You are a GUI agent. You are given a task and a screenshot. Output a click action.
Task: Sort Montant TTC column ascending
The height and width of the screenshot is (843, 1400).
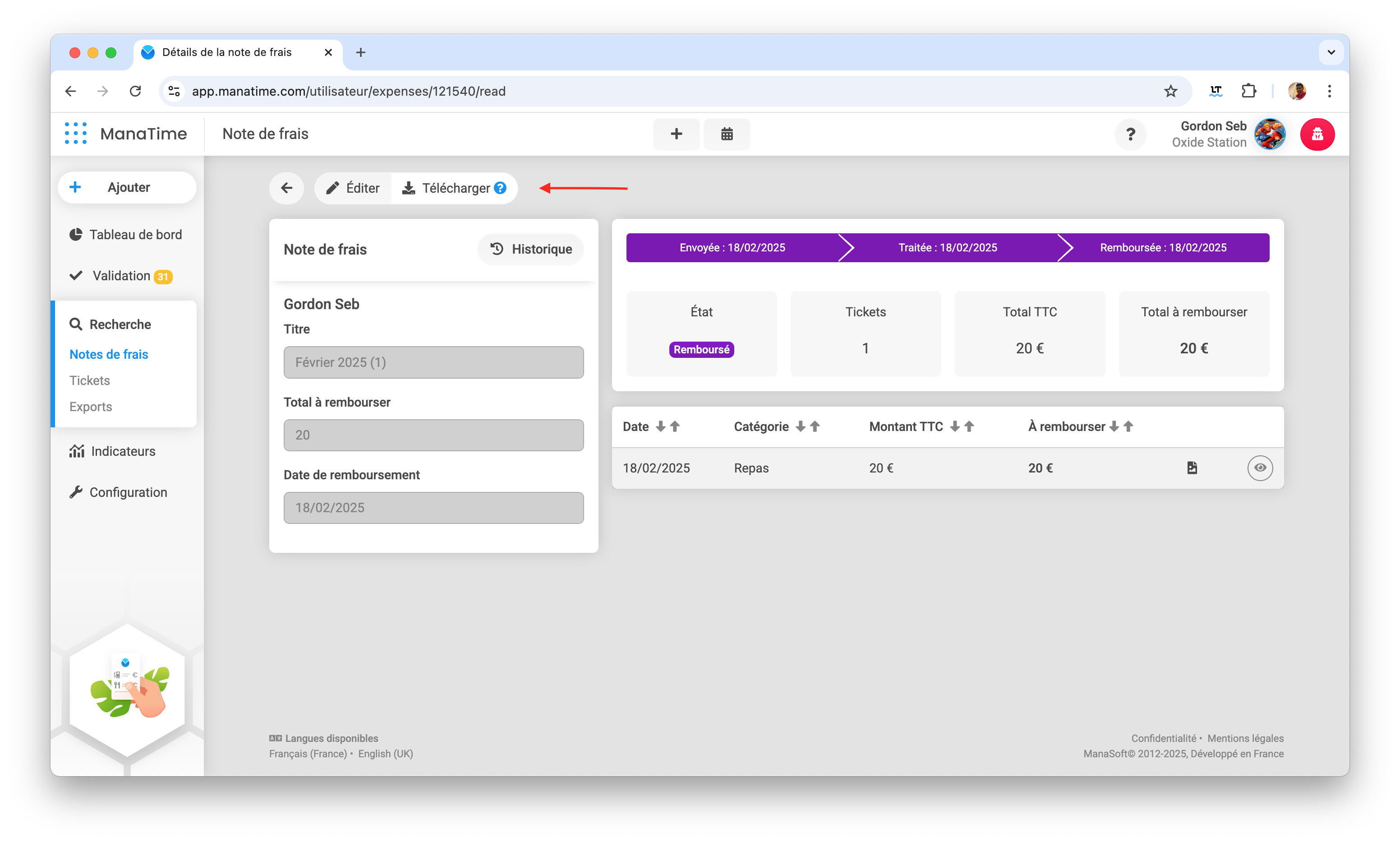pos(969,426)
